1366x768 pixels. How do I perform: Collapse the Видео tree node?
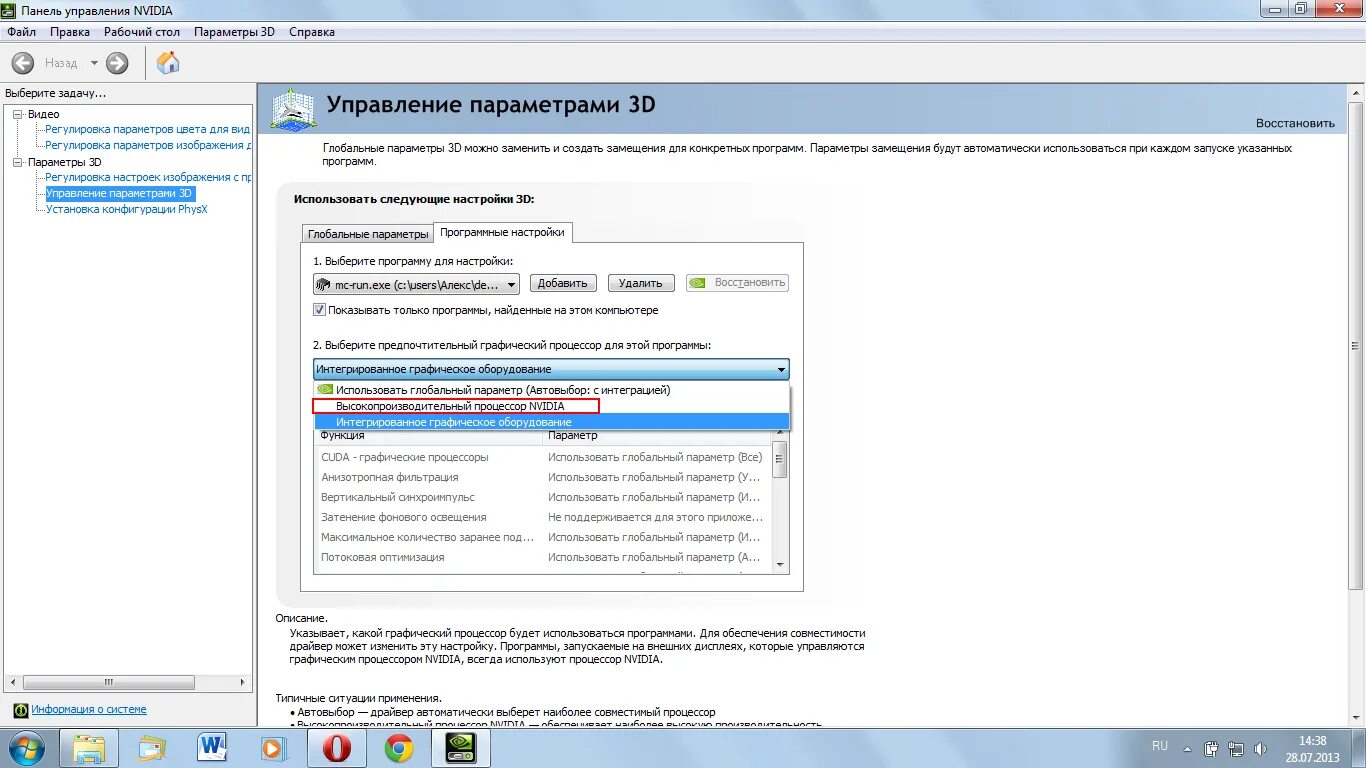pyautogui.click(x=16, y=114)
